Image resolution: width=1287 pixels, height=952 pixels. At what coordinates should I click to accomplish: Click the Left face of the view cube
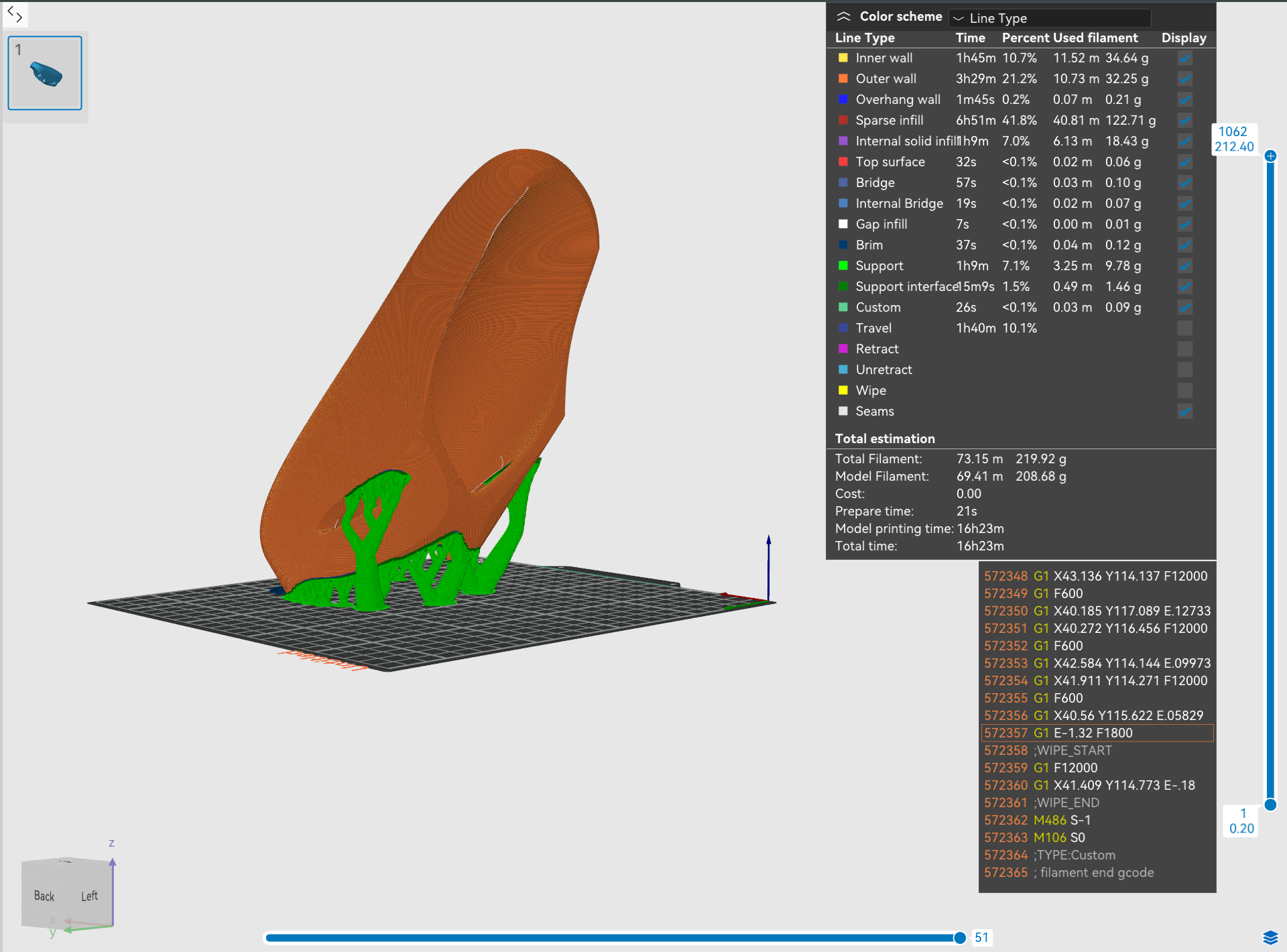(89, 896)
